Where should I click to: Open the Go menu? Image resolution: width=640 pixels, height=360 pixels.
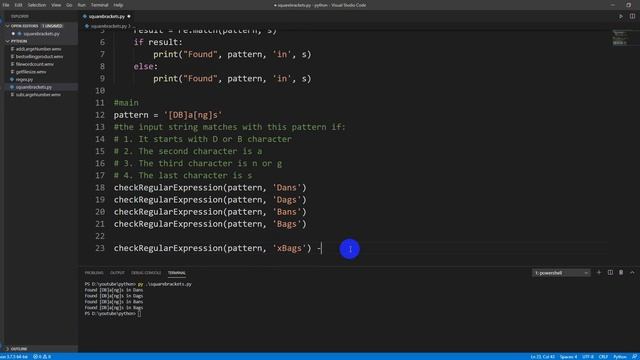[x=69, y=5]
